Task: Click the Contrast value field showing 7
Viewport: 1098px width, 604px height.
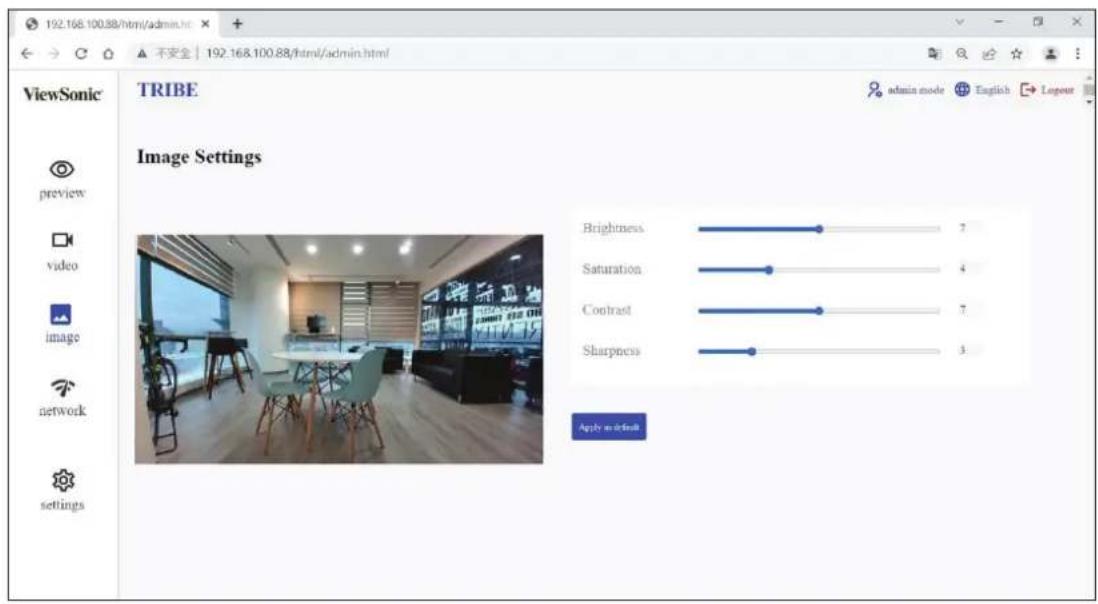Action: (969, 310)
